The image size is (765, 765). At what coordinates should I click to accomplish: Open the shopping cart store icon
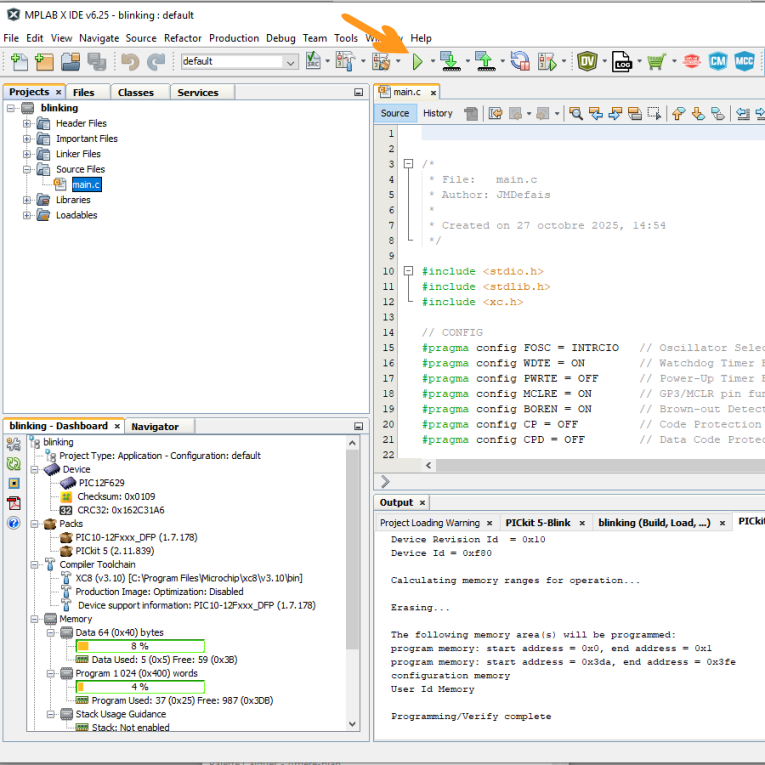pyautogui.click(x=656, y=62)
